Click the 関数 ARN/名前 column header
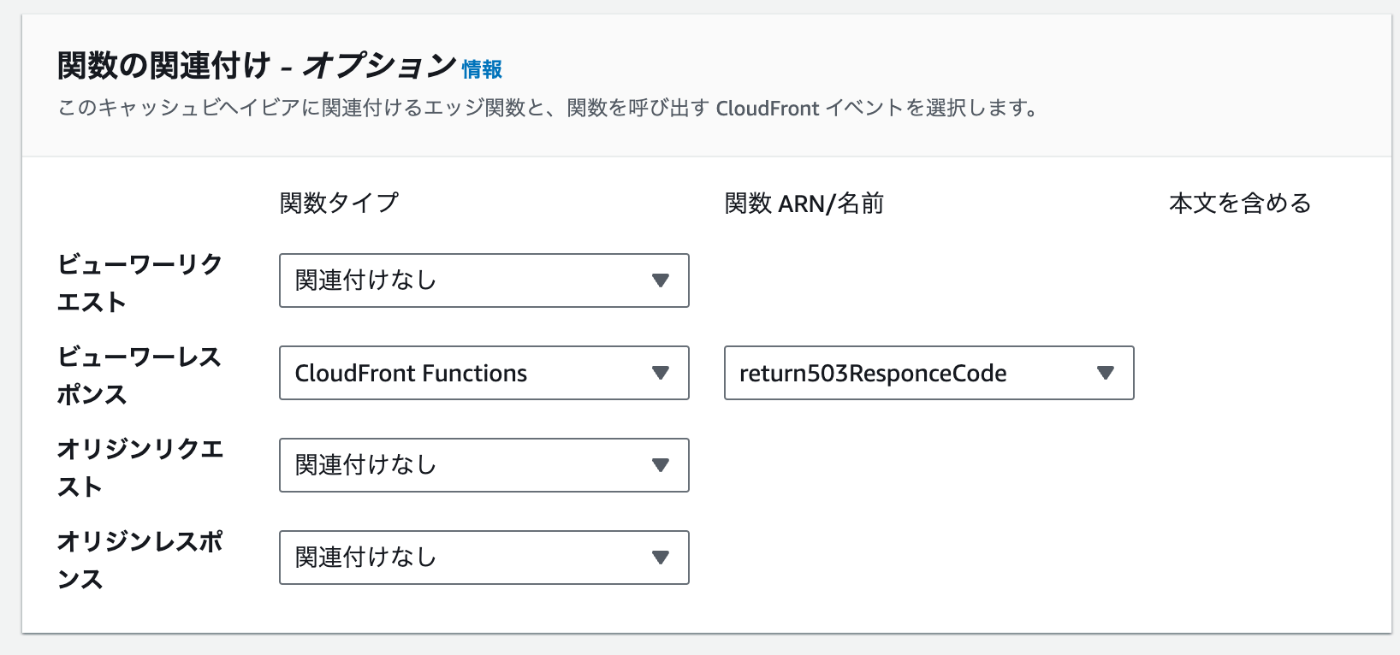Image resolution: width=1400 pixels, height=655 pixels. (804, 203)
